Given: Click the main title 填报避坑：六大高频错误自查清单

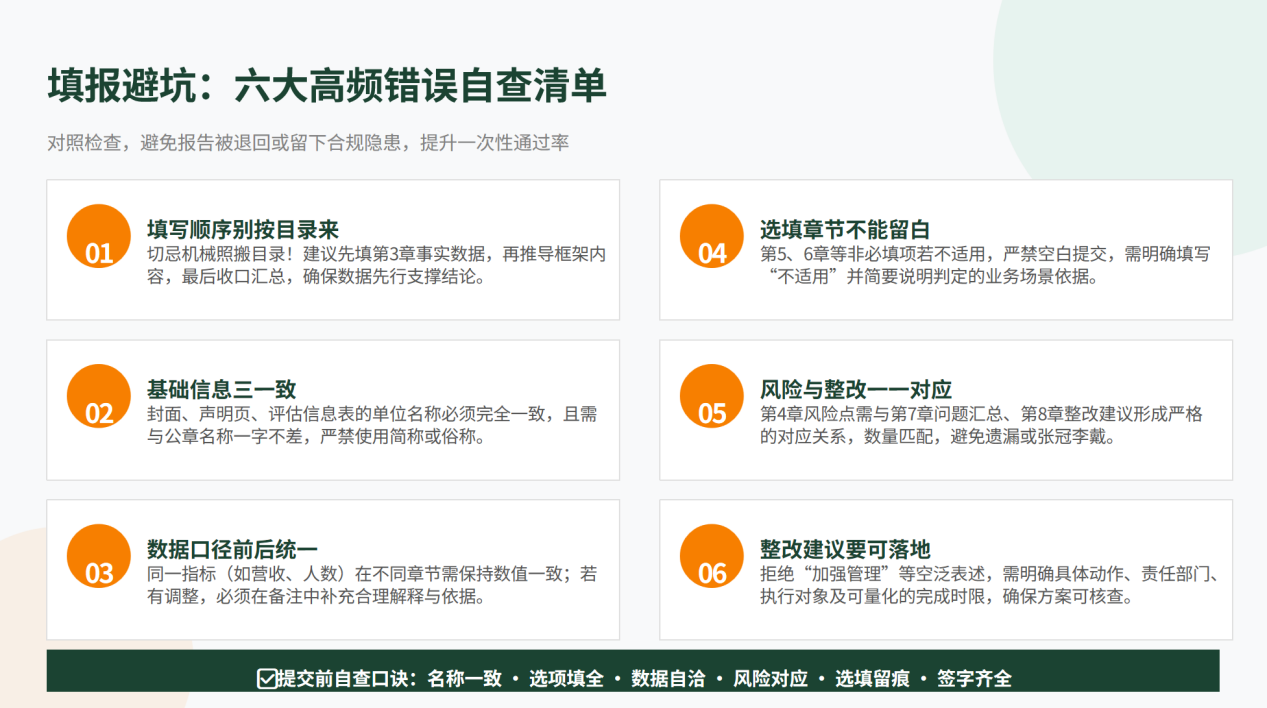Looking at the screenshot, I should (327, 86).
